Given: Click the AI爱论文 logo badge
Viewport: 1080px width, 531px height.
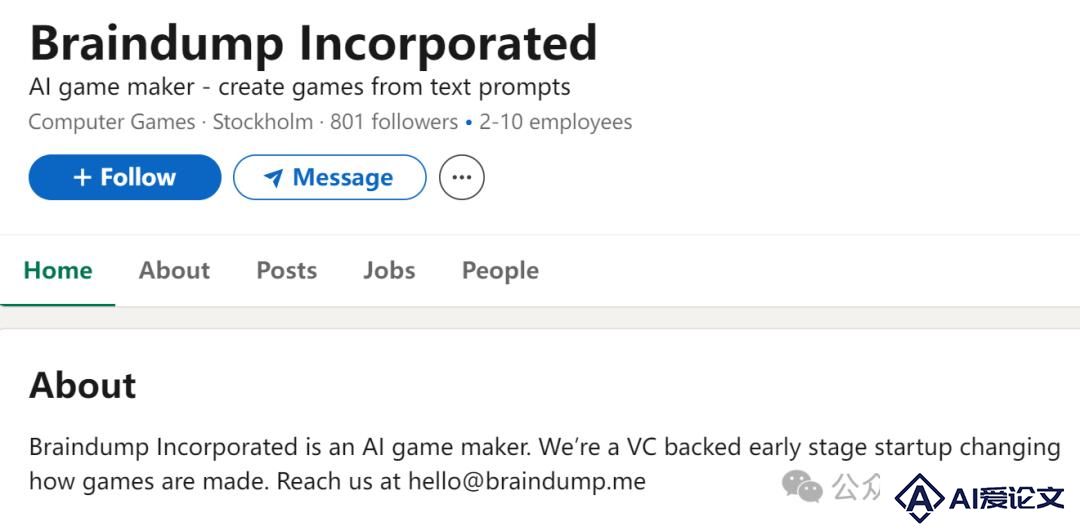Looking at the screenshot, I should (x=980, y=497).
